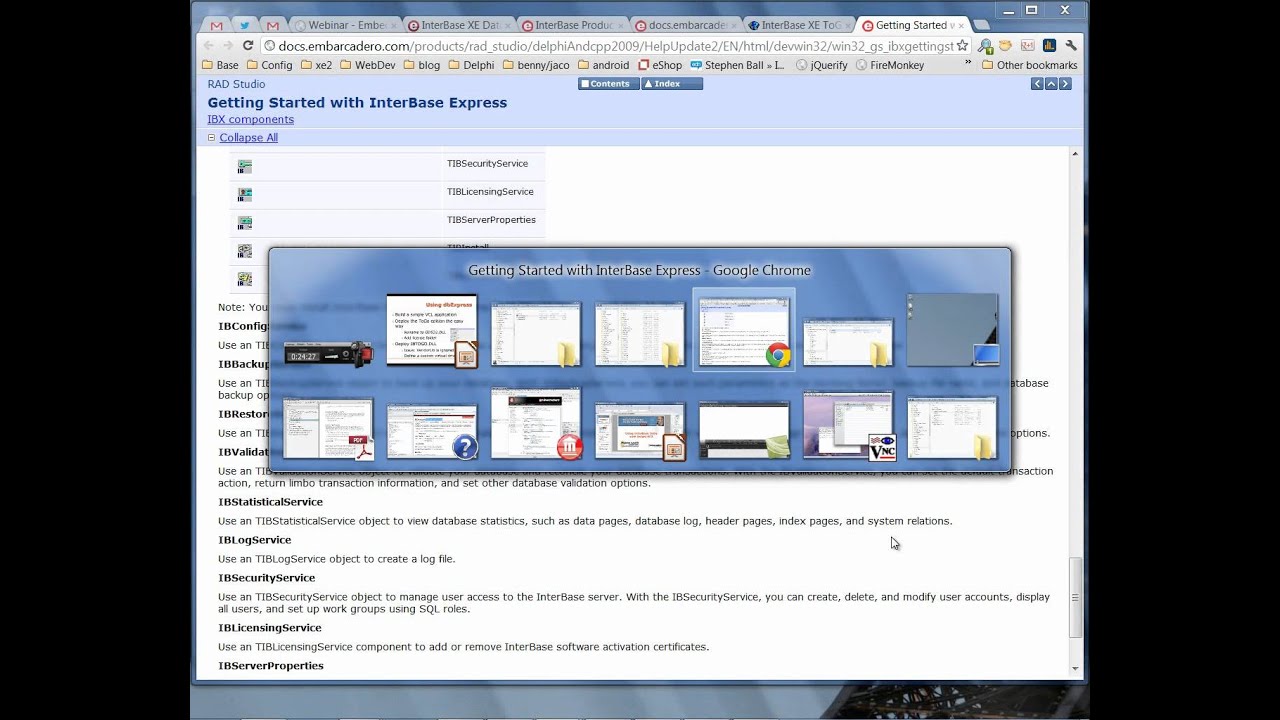Click the TIBServerProperties component icon

244,223
